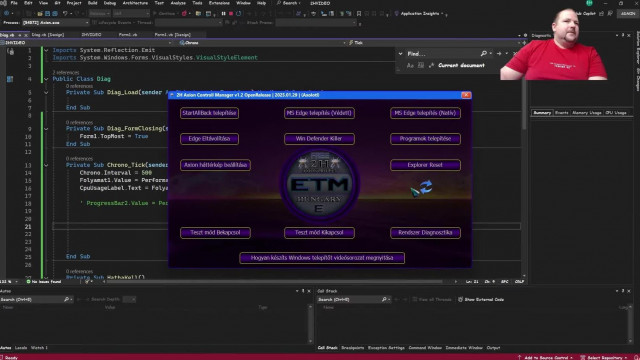The width and height of the screenshot is (640, 360).
Task: Collapse Diag_Load sub region
Action: click(46, 93)
